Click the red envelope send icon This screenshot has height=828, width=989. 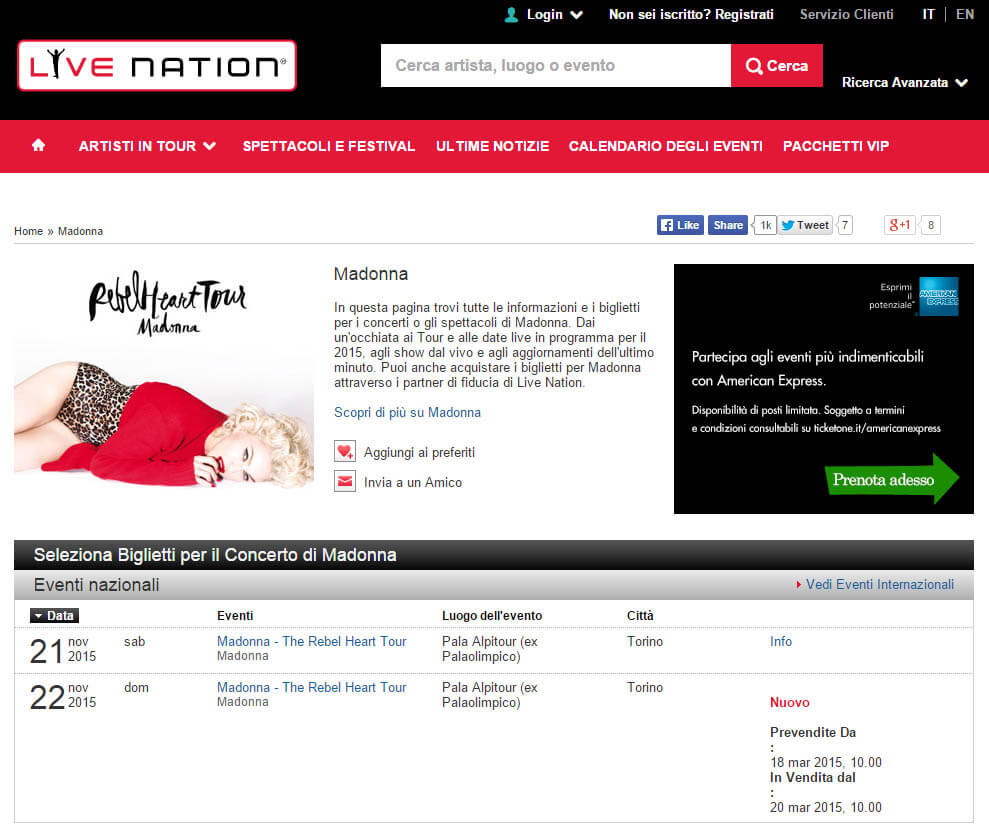point(344,482)
